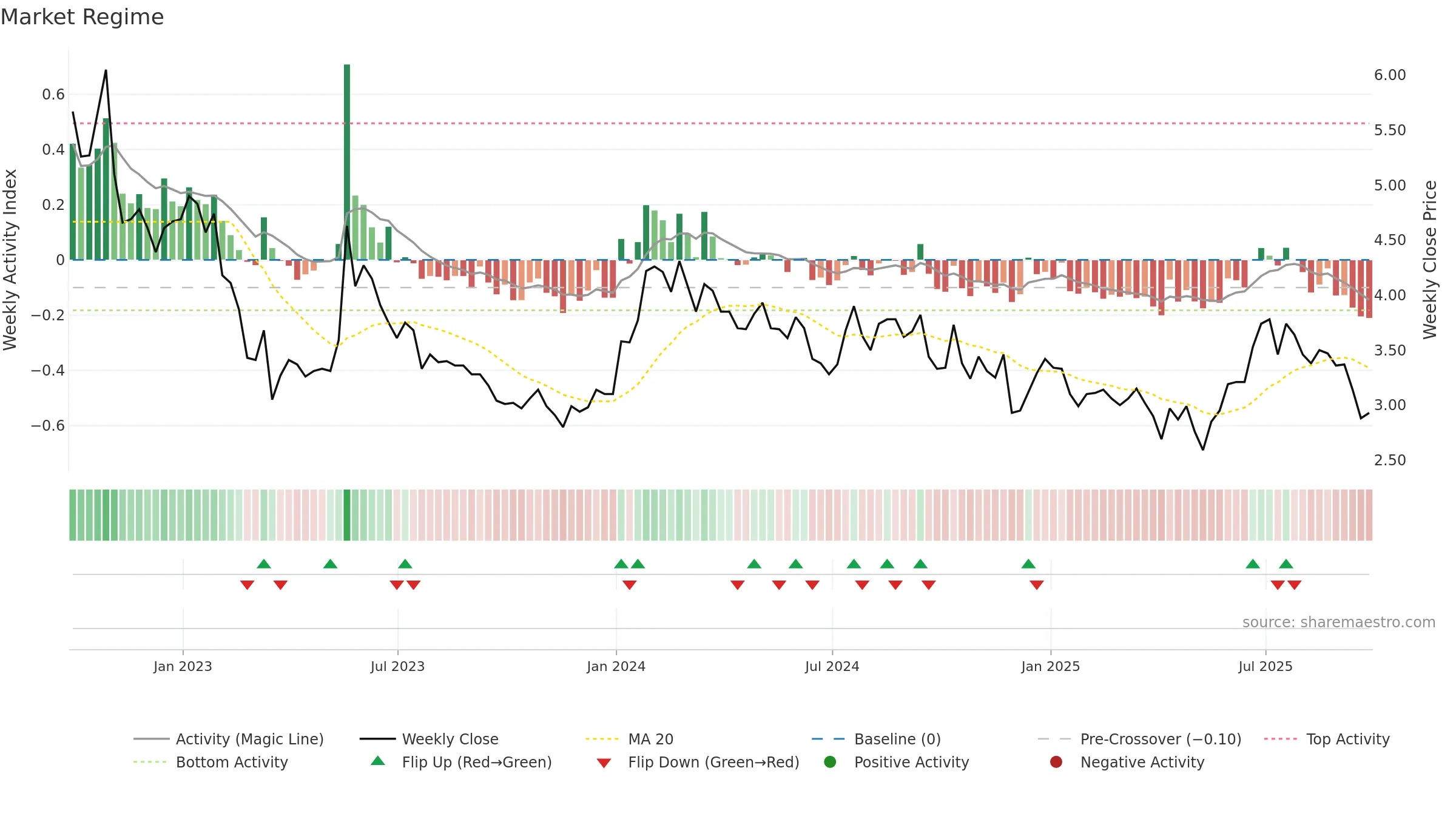This screenshot has height=819, width=1456.
Task: Toggle Flip Up (Red→Green) legend entry
Action: point(461,762)
